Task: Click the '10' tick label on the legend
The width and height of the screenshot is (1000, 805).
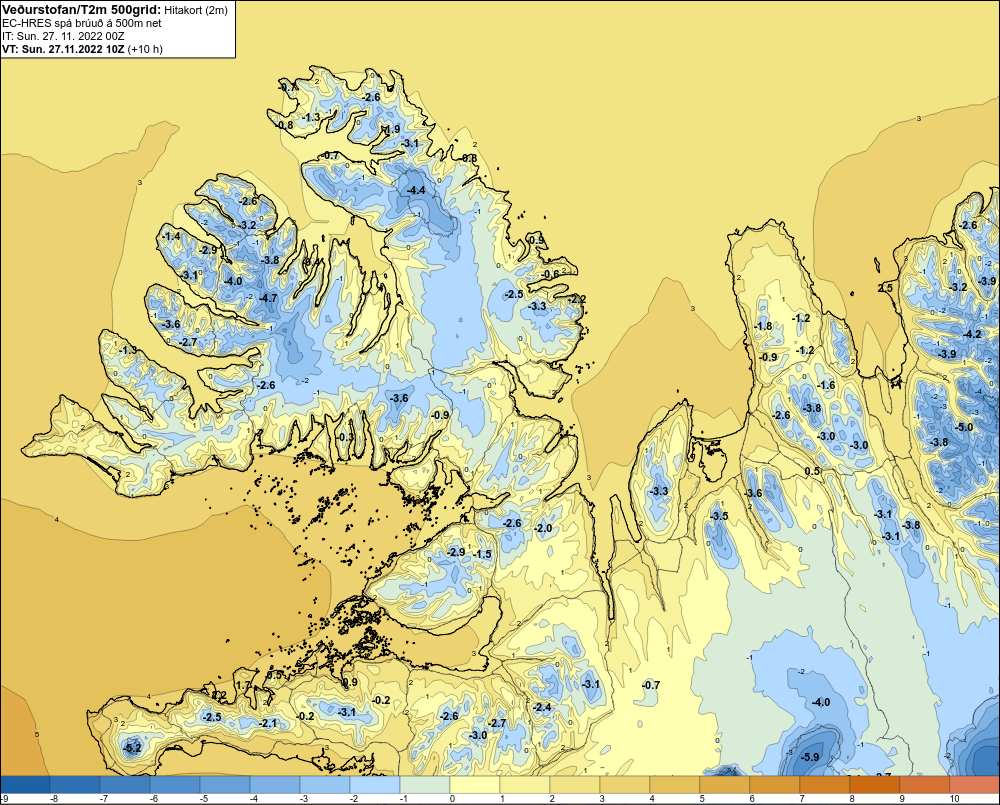Action: pyautogui.click(x=954, y=799)
